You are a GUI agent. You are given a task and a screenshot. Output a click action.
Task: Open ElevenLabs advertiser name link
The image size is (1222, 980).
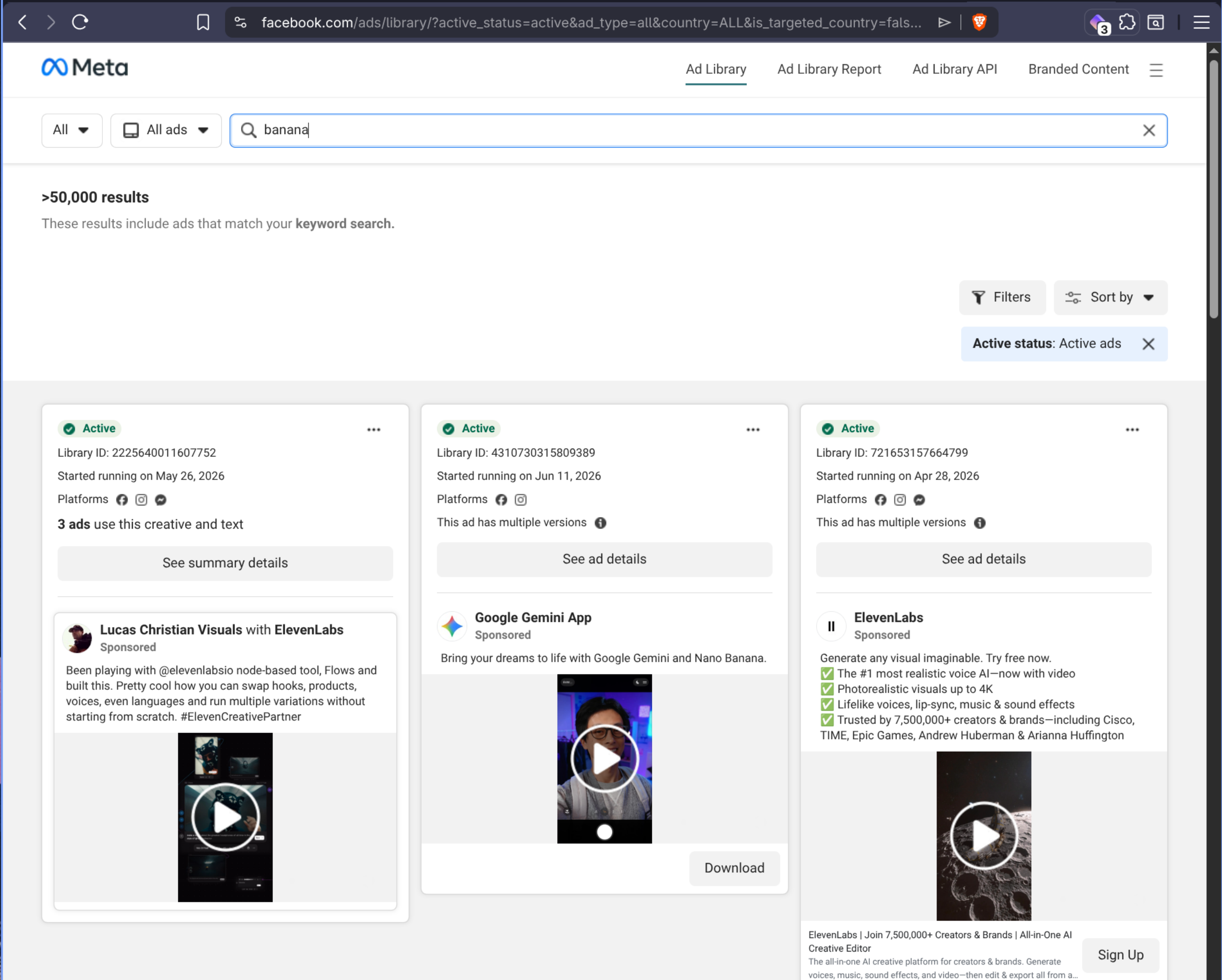coord(888,617)
